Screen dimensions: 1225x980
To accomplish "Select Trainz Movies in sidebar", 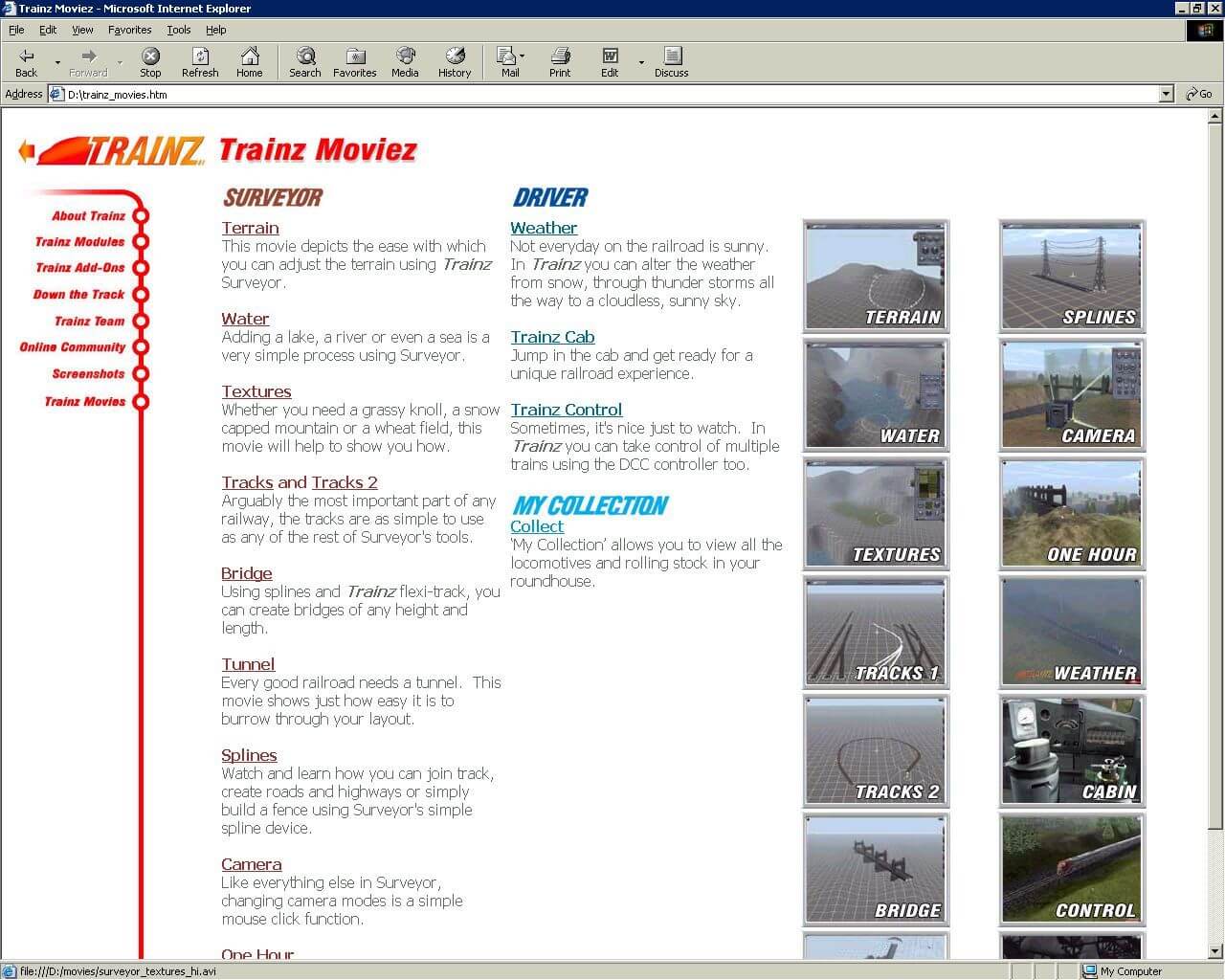I will 84,402.
